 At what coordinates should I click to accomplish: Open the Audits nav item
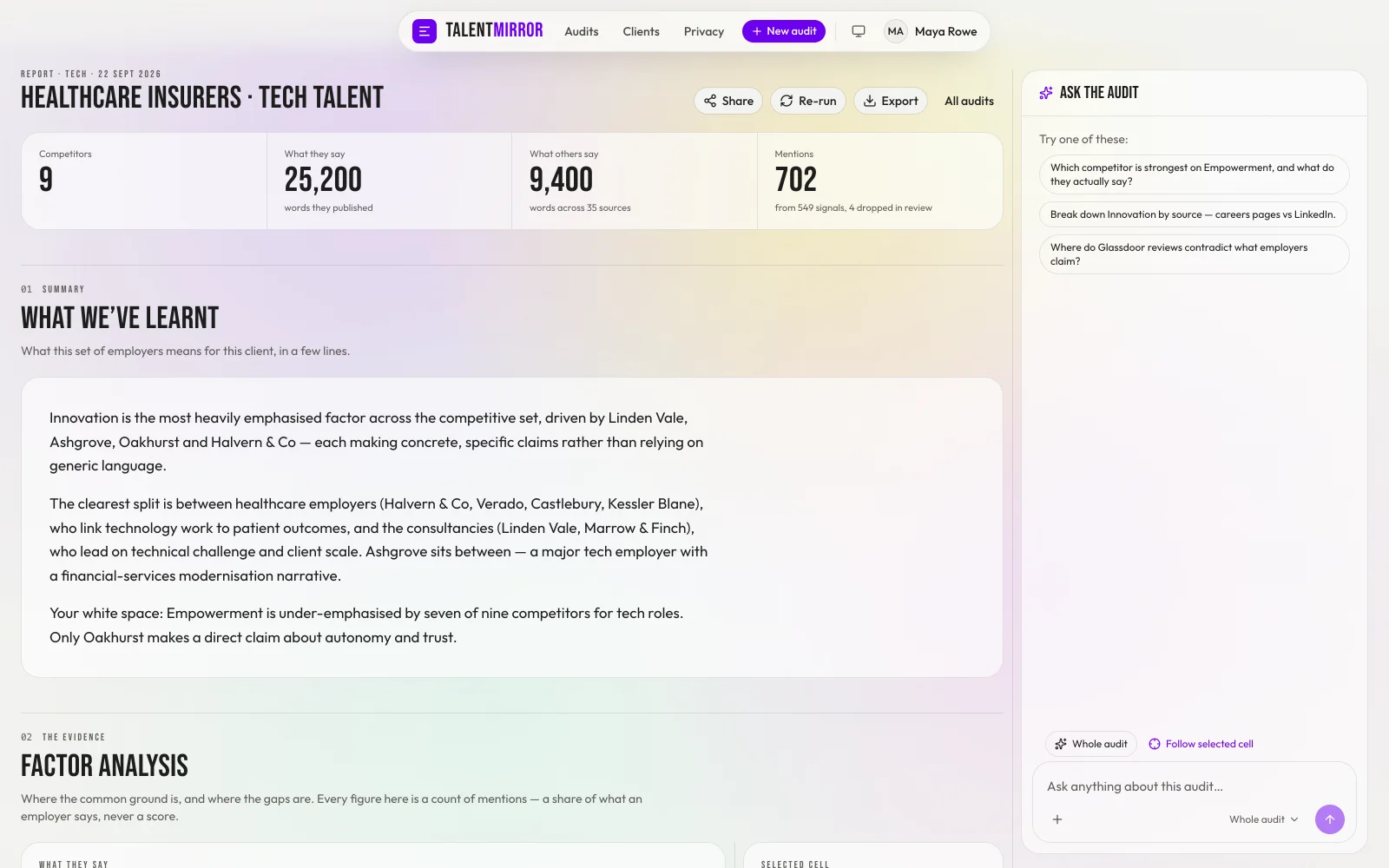(x=582, y=31)
